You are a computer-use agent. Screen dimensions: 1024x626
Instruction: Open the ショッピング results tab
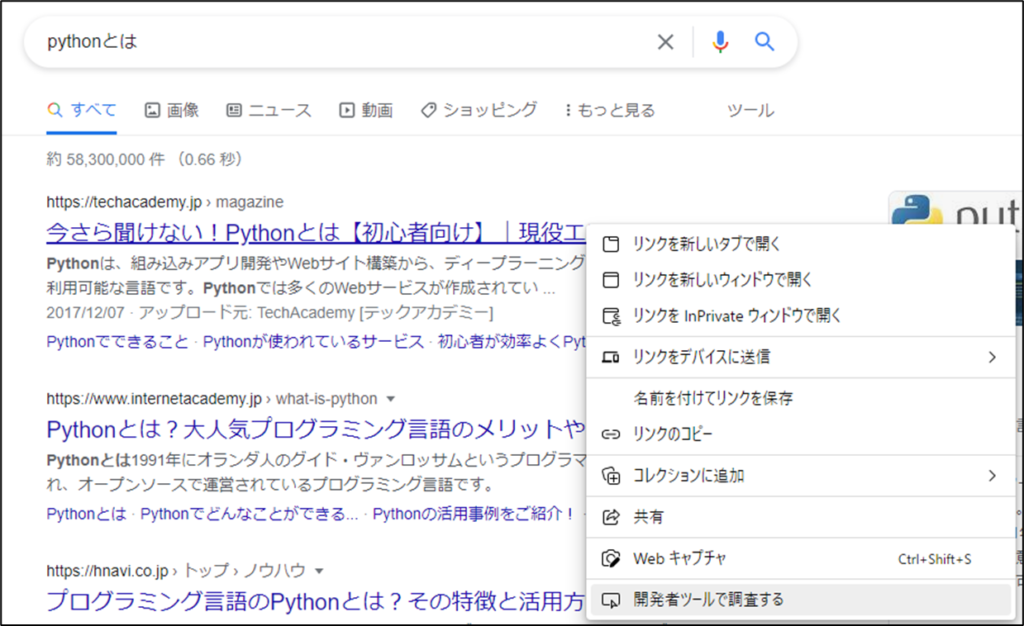[478, 110]
